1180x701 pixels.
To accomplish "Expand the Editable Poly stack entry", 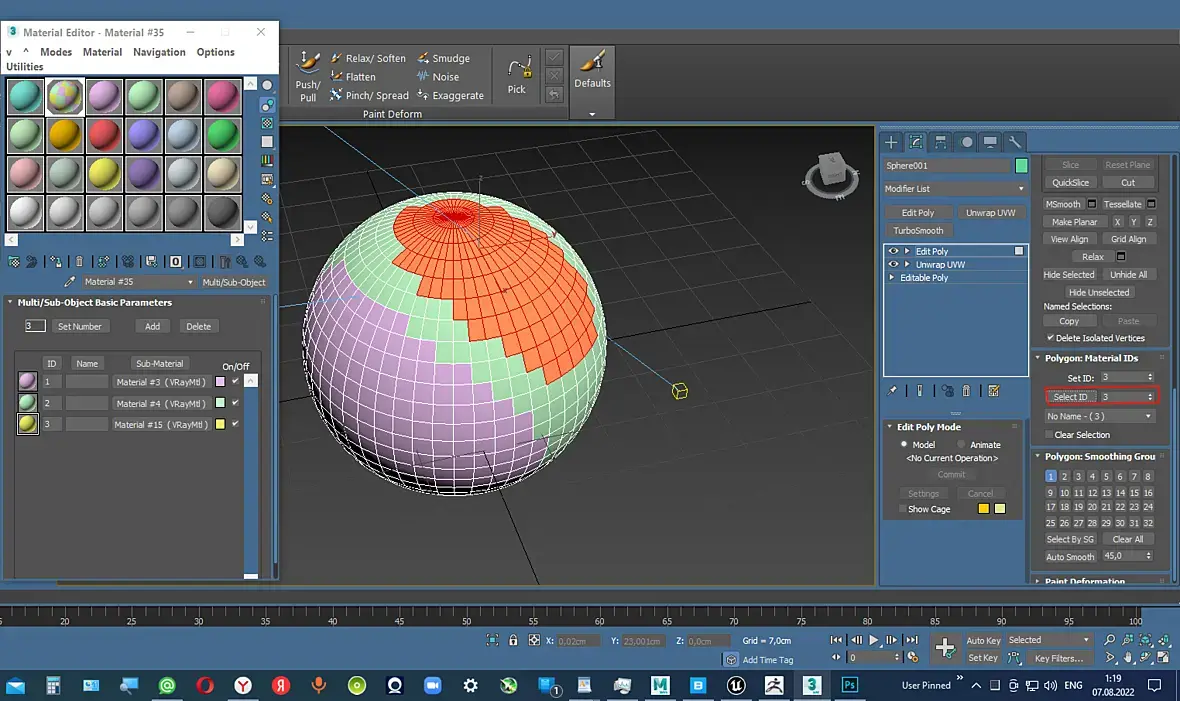I will click(x=892, y=278).
